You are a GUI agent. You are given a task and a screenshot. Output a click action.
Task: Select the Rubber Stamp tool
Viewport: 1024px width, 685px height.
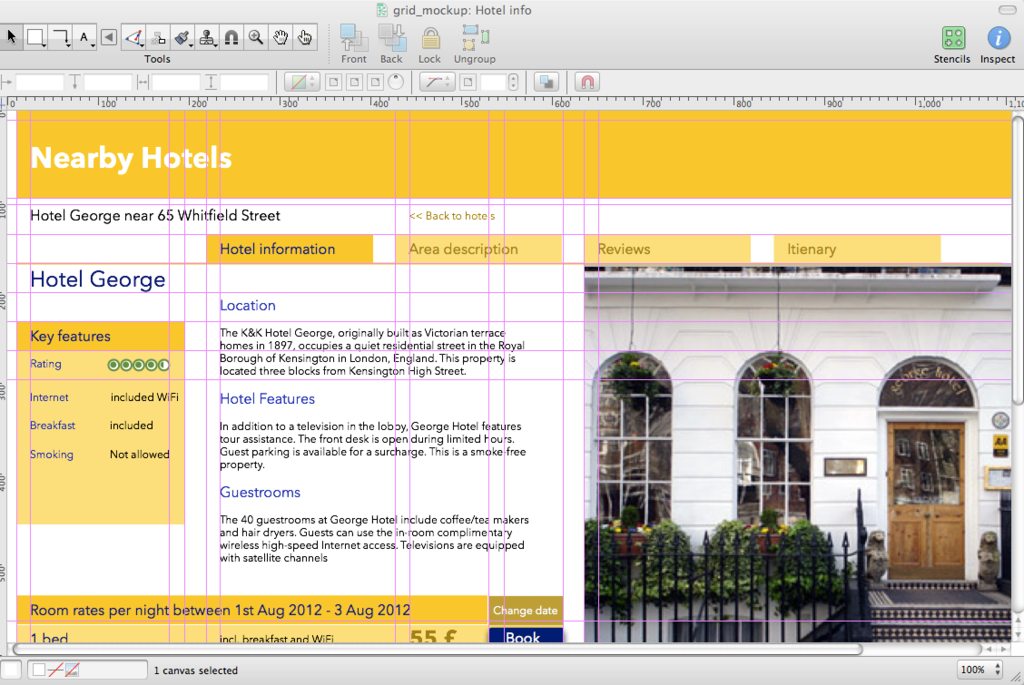(207, 37)
